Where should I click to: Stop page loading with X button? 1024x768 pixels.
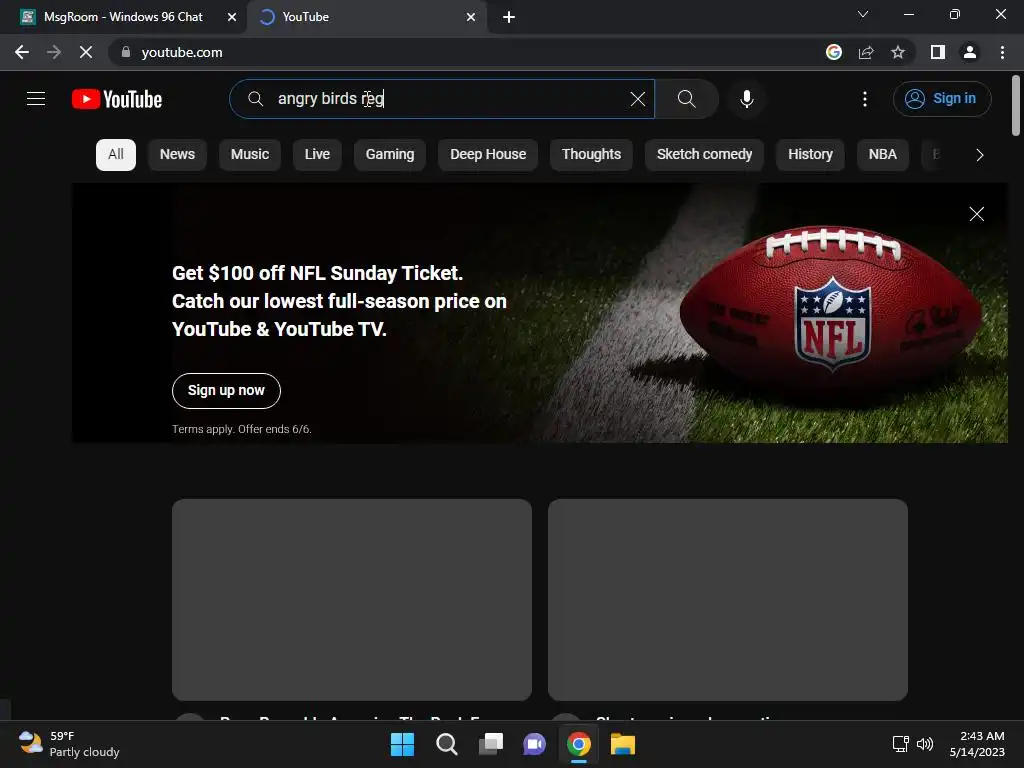(86, 52)
